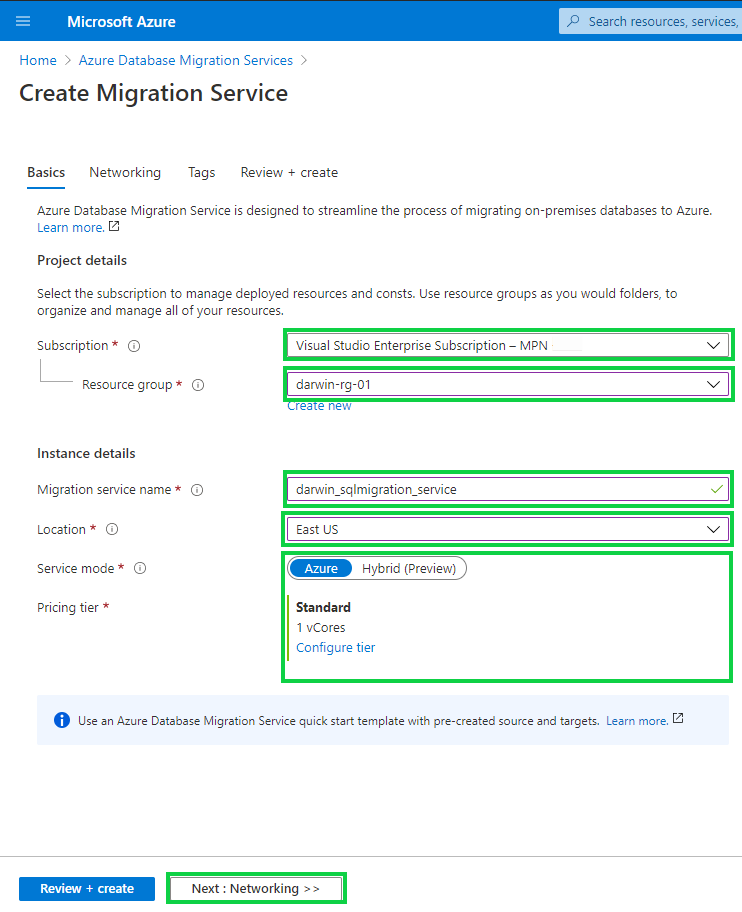Switch to the Review + create tab

(289, 173)
